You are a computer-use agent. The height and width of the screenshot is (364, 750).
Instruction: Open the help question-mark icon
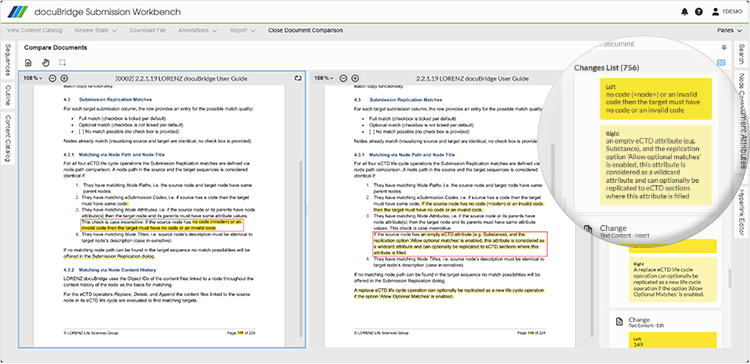point(700,11)
